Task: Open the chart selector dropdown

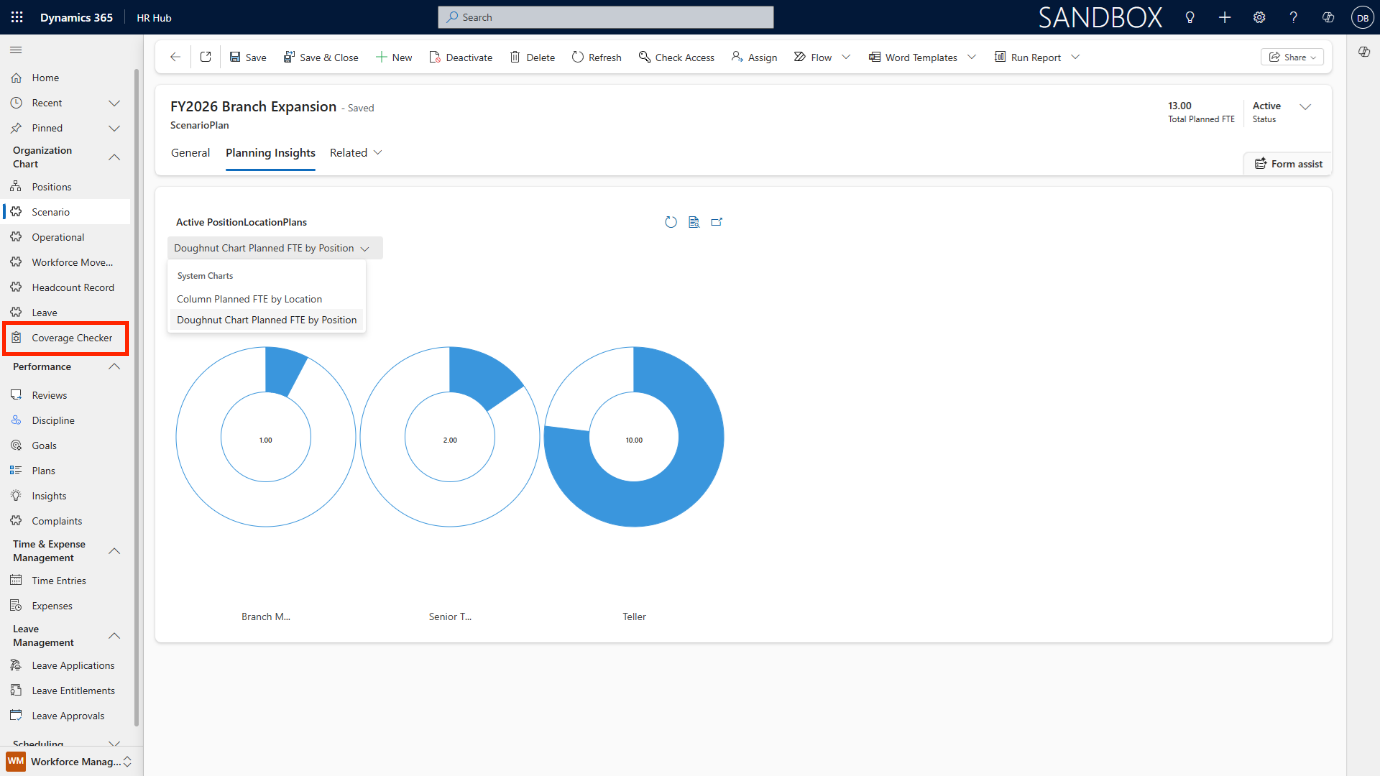Action: [x=273, y=248]
